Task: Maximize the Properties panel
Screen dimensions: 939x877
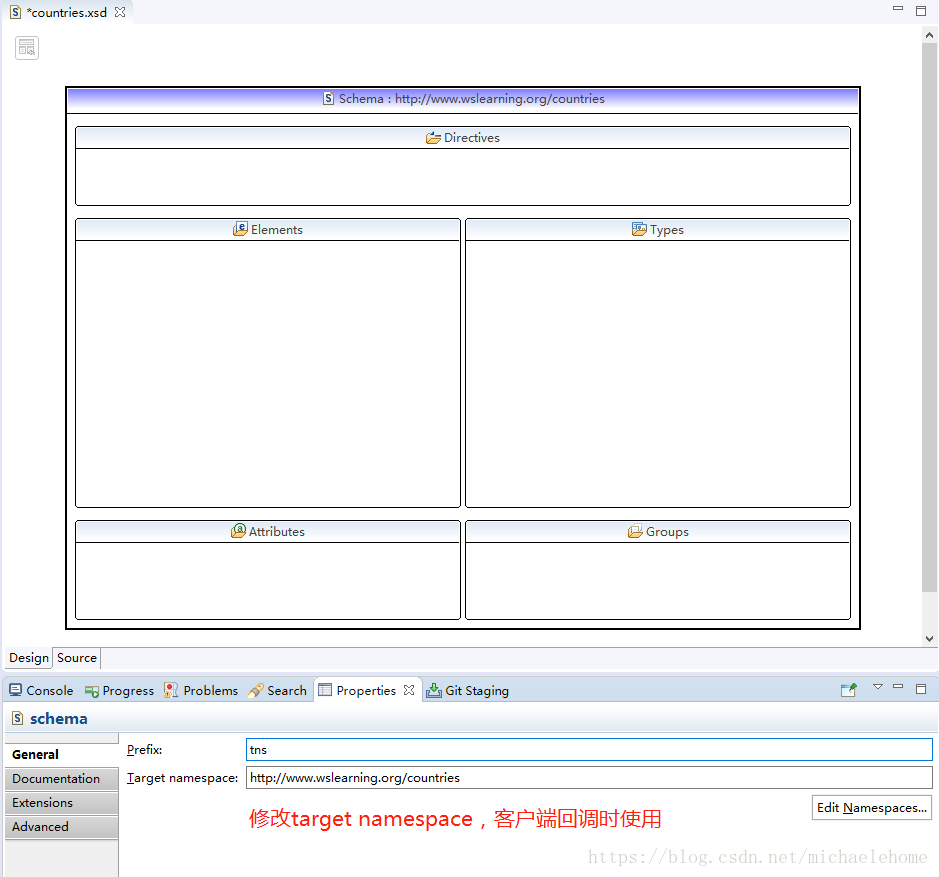Action: [x=921, y=689]
